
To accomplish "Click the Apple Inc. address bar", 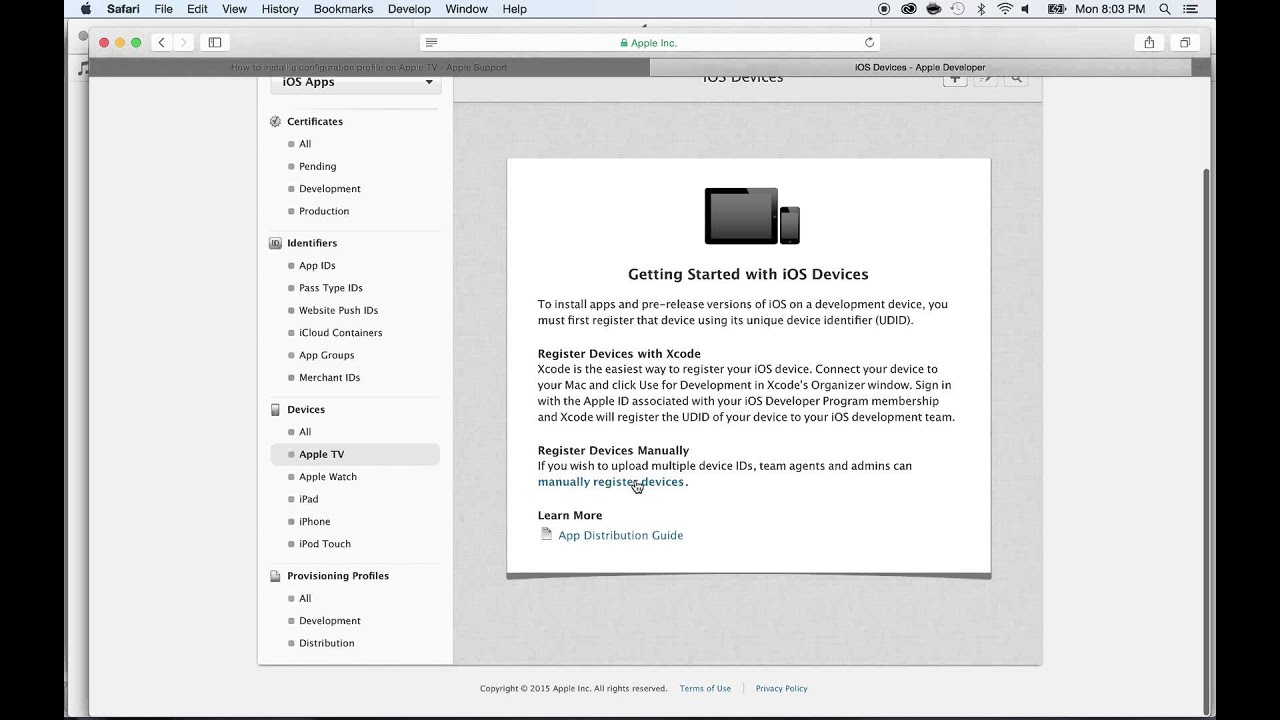I will click(x=650, y=43).
